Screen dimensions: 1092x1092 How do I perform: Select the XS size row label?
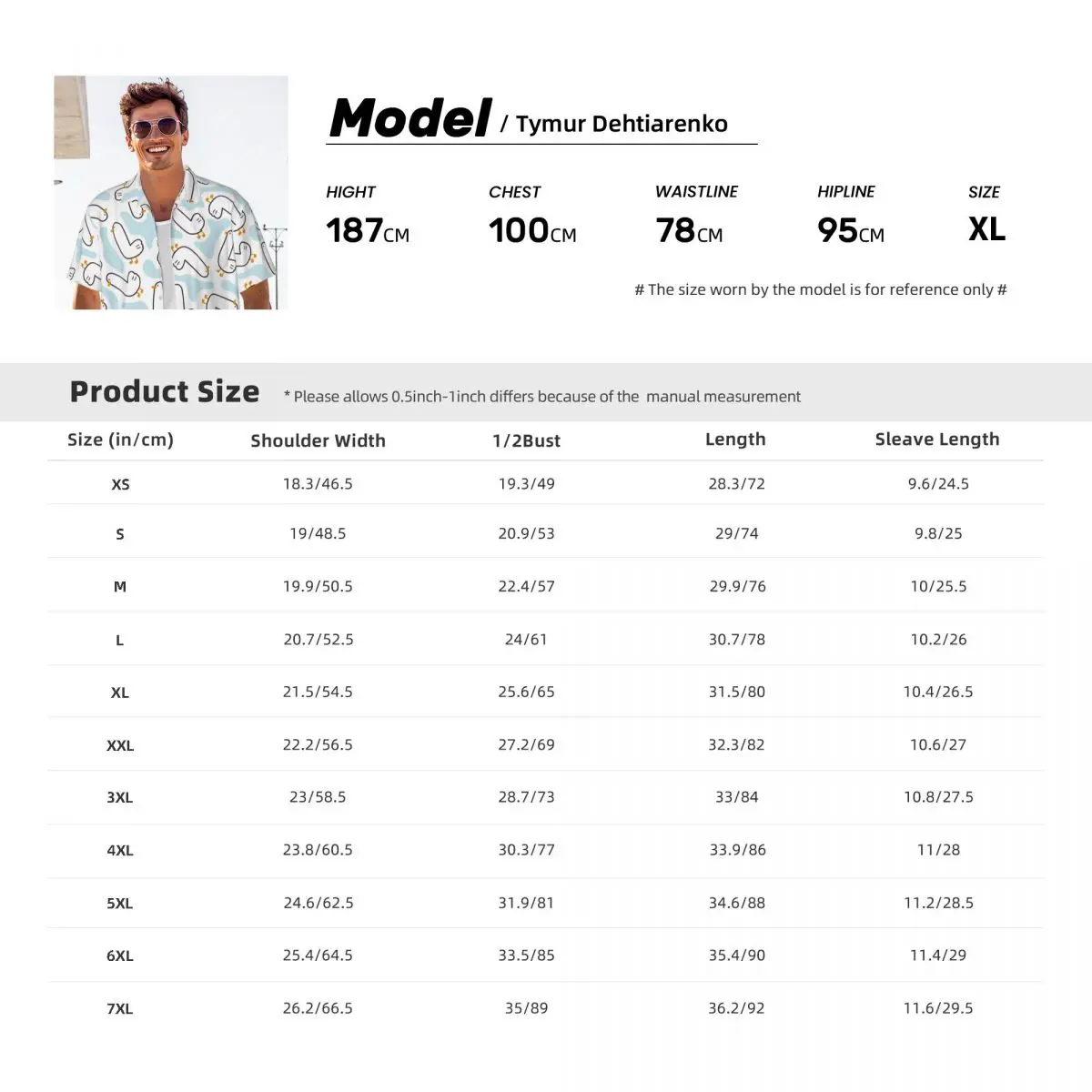coord(120,484)
